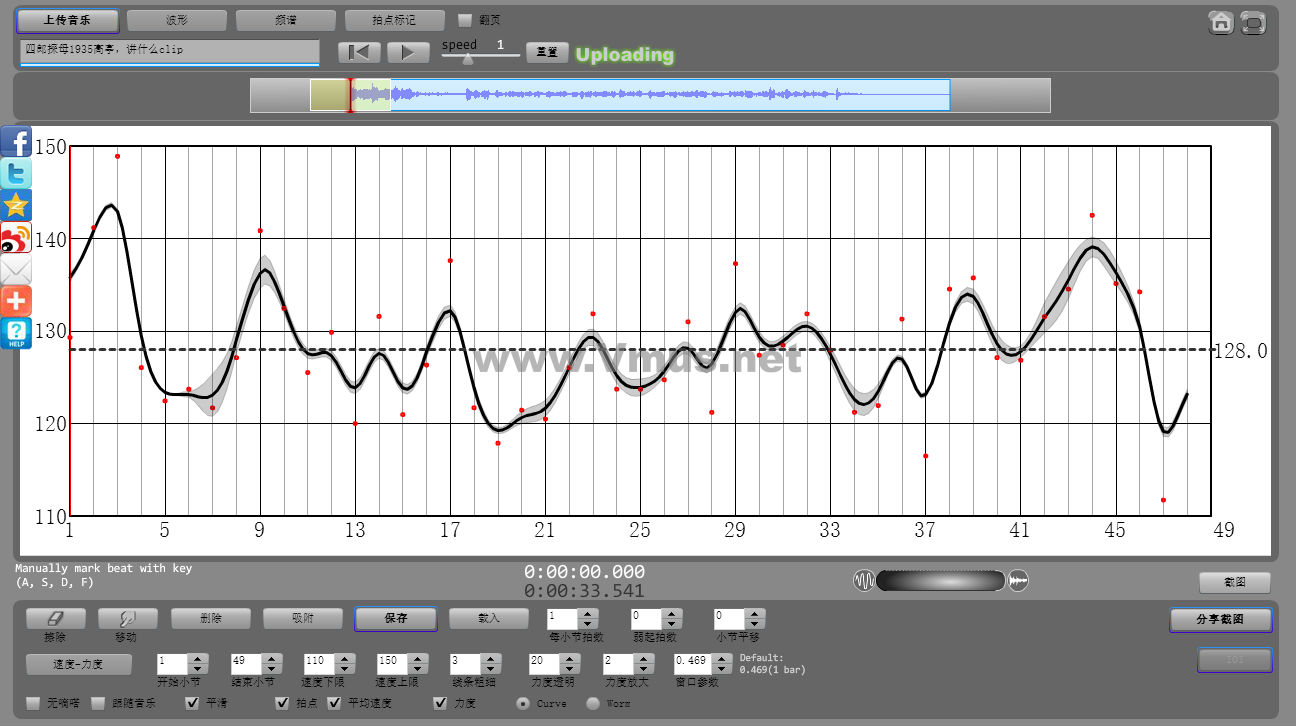Uncheck the 平滑 smoothing checkbox
1296x726 pixels.
pyautogui.click(x=193, y=703)
